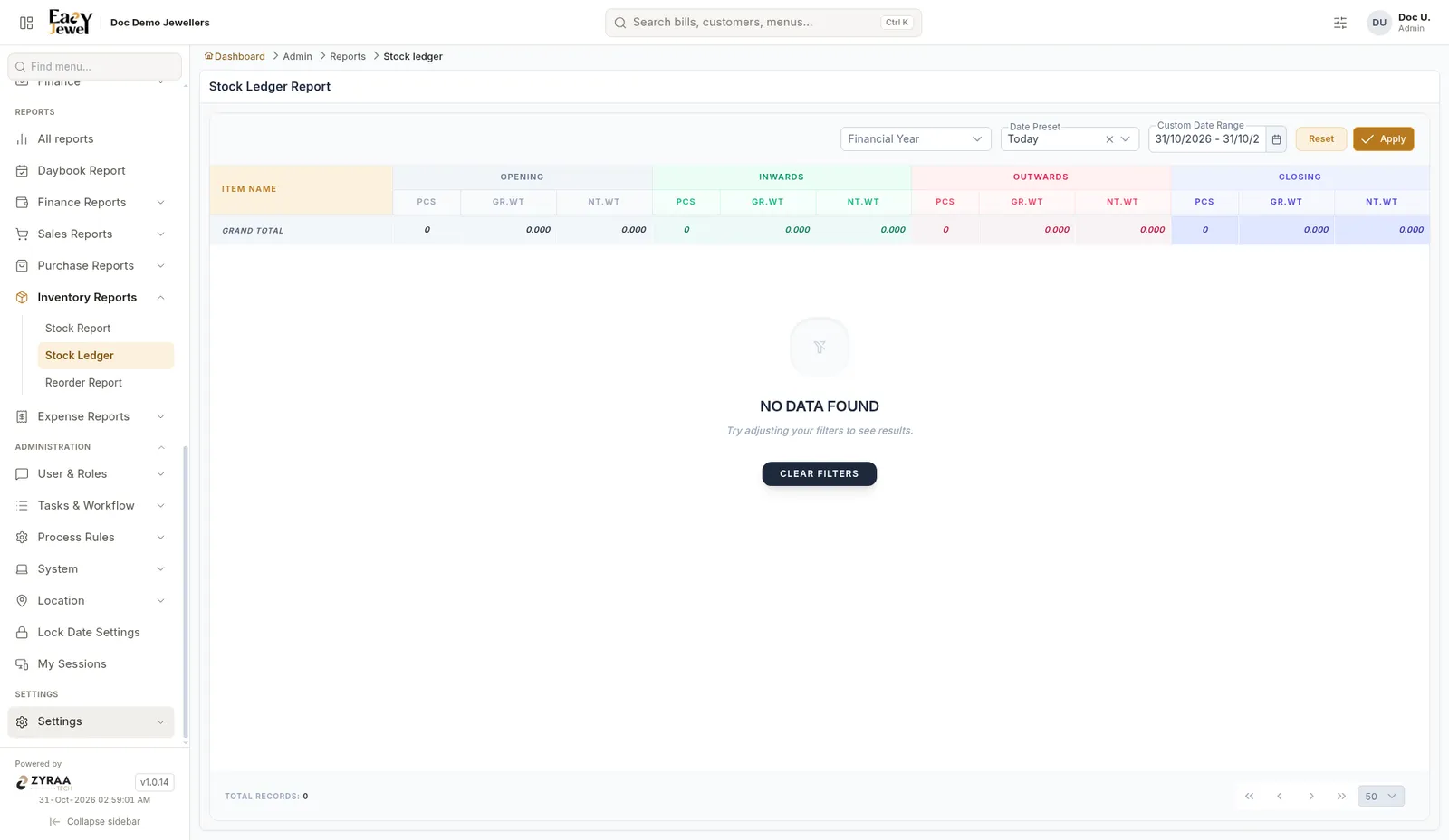Open the Financial Year dropdown

pyautogui.click(x=916, y=139)
